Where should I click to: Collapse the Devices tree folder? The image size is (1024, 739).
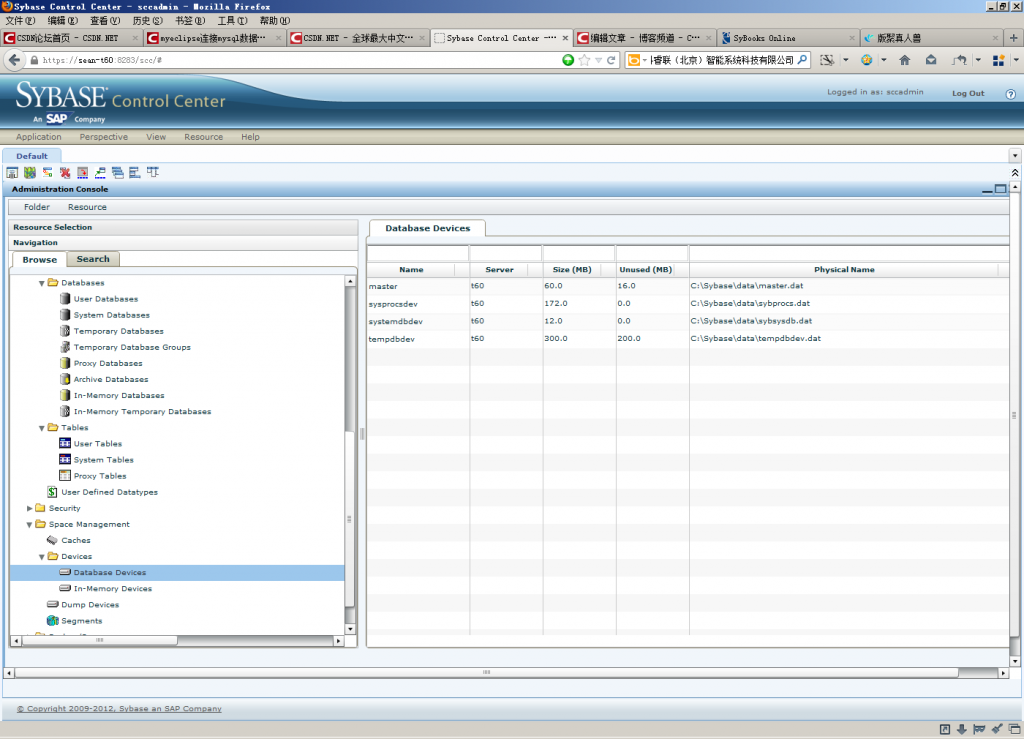point(41,557)
